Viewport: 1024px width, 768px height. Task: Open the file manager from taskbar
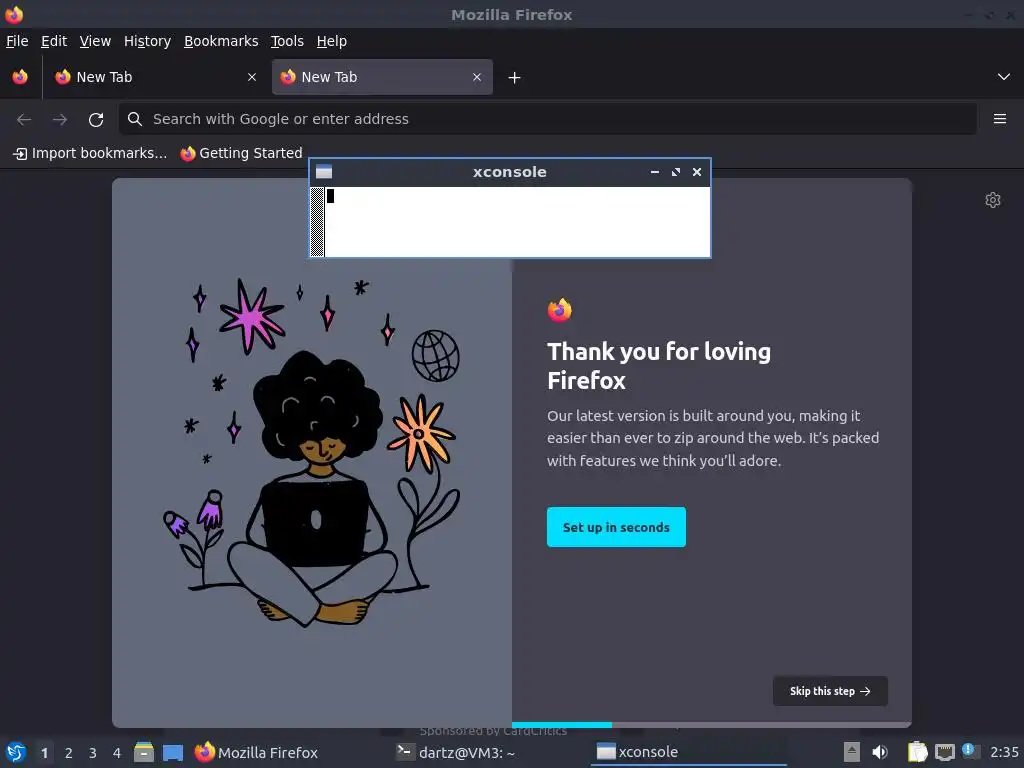(x=144, y=752)
